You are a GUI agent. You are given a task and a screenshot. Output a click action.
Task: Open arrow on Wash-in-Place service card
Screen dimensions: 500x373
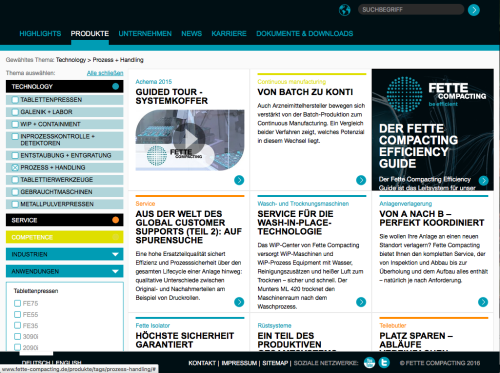point(361,302)
